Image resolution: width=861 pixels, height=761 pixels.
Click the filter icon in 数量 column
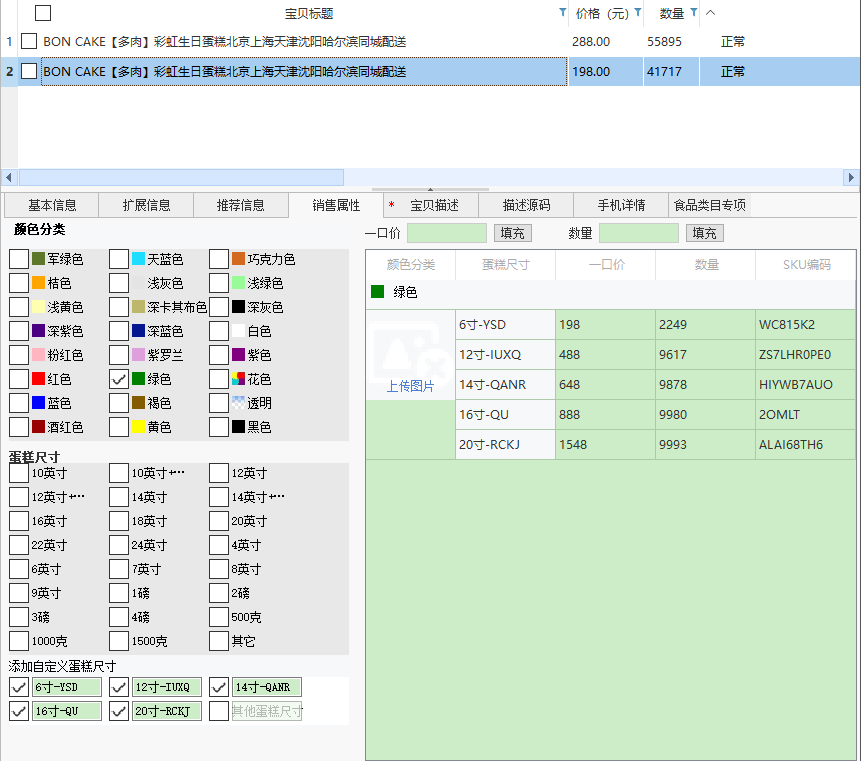click(x=694, y=13)
